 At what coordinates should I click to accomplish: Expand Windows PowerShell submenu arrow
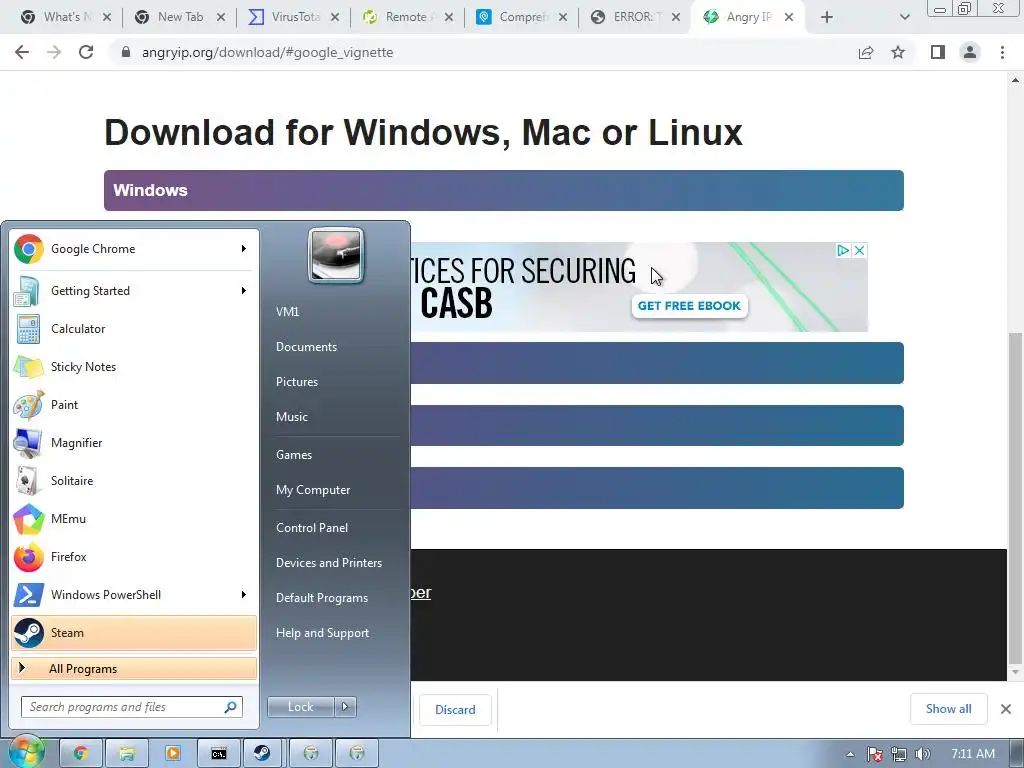click(x=244, y=594)
